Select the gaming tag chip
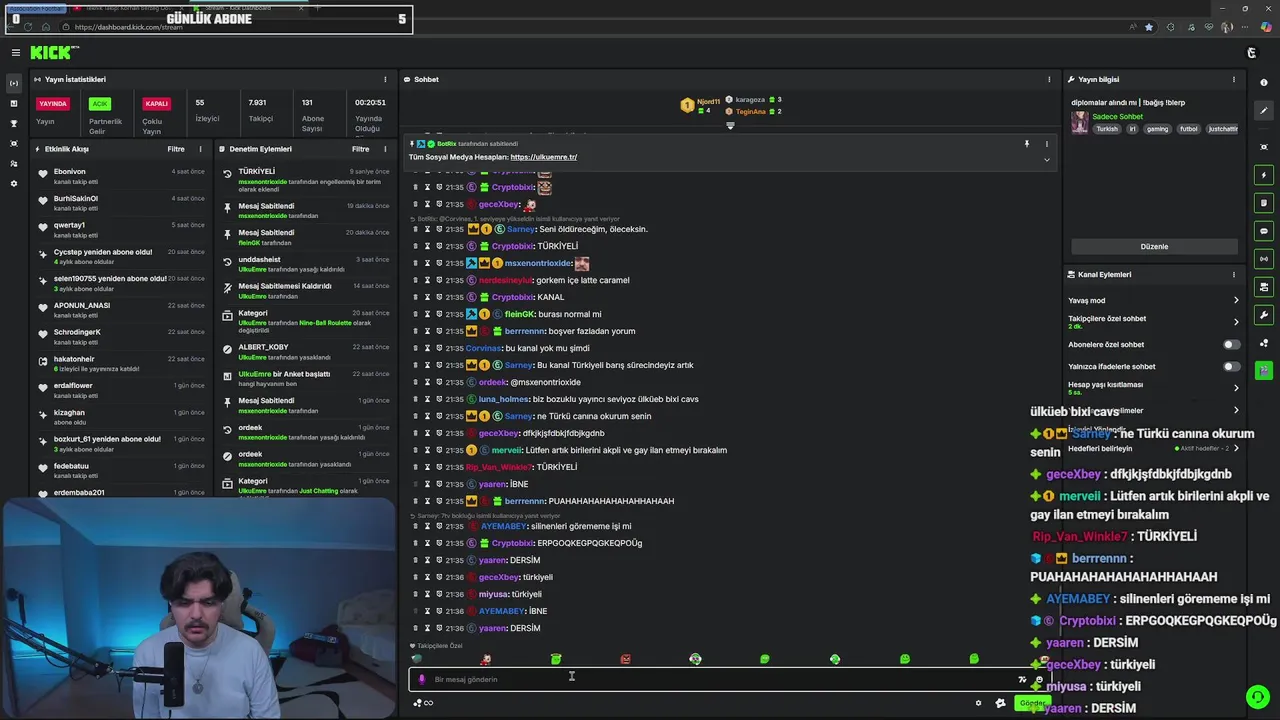The width and height of the screenshot is (1280, 720). tap(1157, 129)
